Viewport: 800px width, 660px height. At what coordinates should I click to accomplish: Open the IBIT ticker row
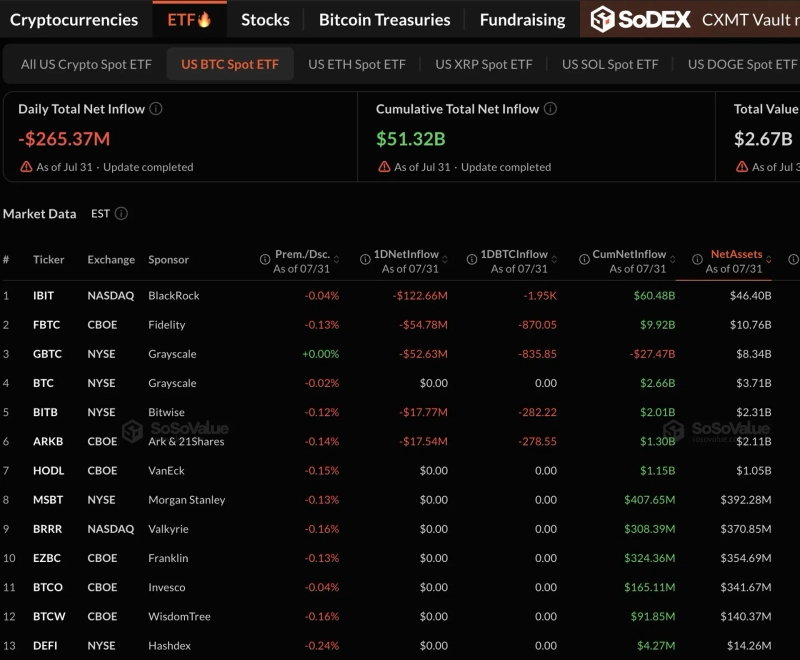tap(43, 295)
